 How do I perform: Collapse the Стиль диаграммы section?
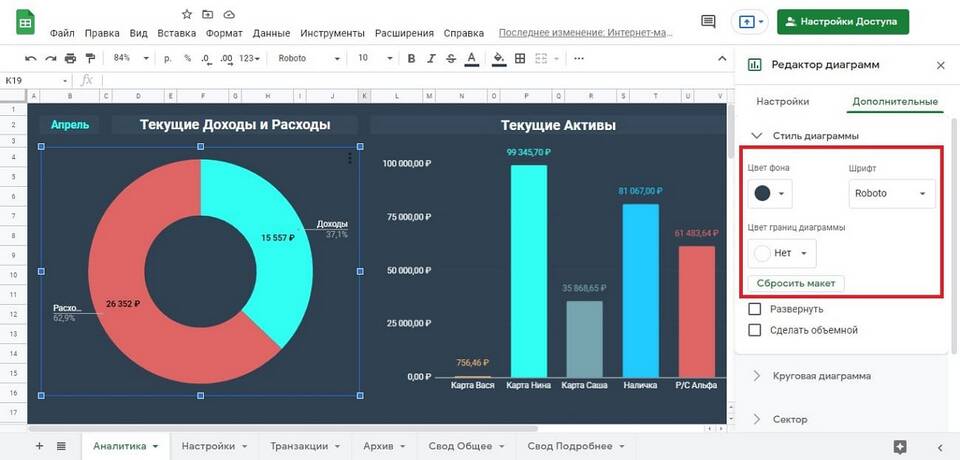756,135
